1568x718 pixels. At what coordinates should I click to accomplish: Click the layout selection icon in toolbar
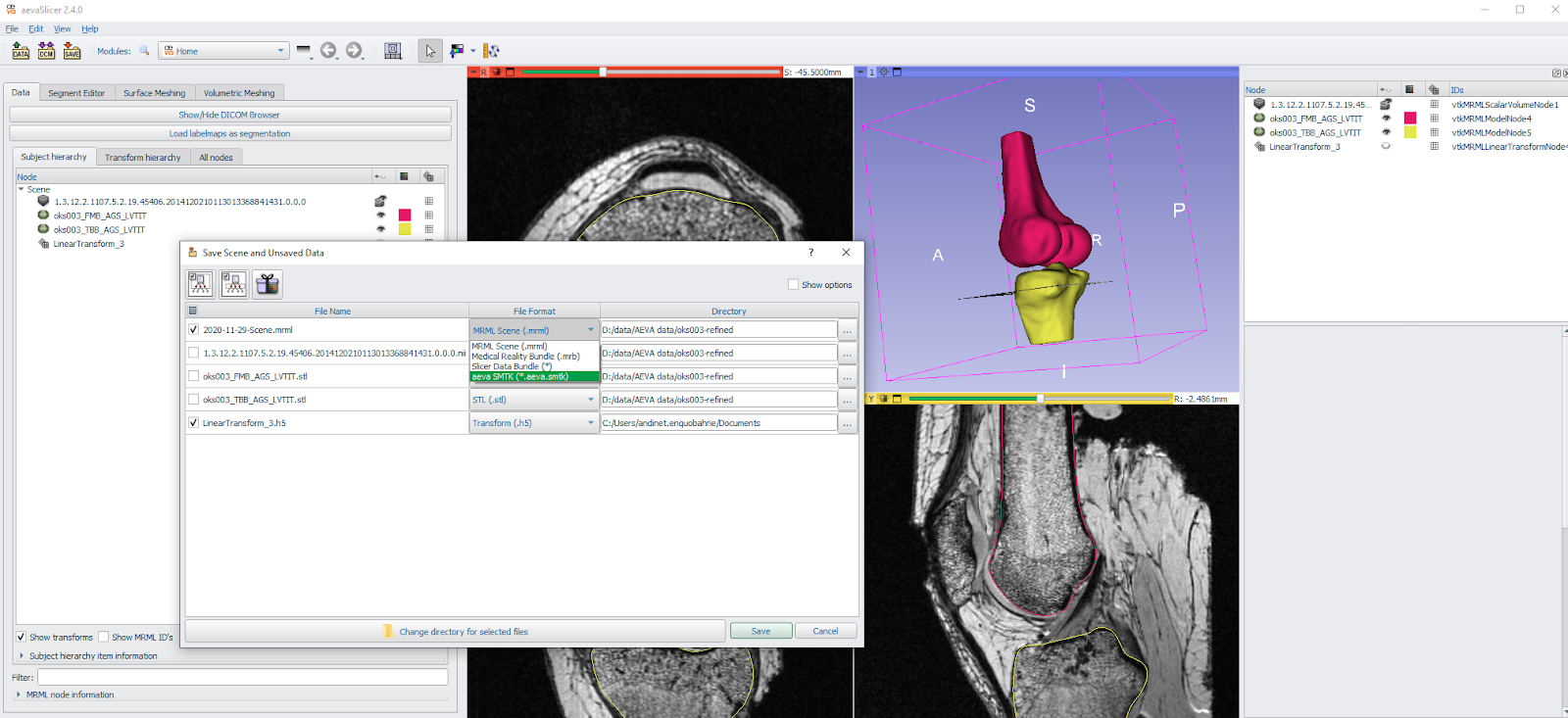pyautogui.click(x=393, y=51)
